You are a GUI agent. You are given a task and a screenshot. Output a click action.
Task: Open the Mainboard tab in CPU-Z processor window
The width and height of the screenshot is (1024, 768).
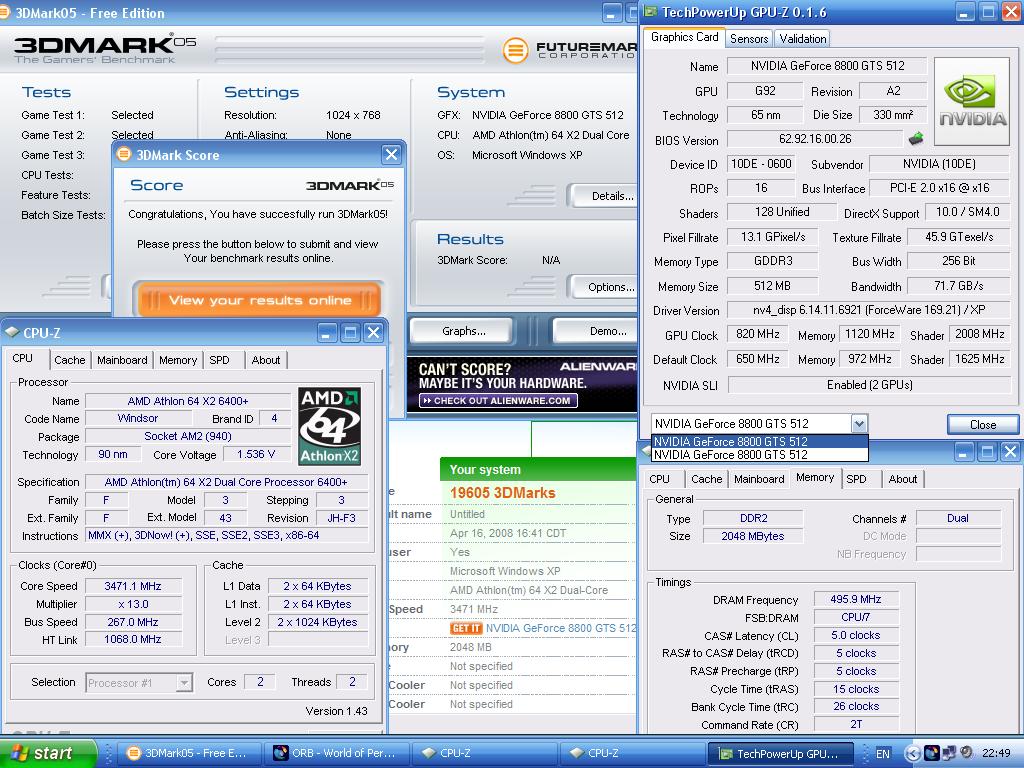(x=122, y=360)
